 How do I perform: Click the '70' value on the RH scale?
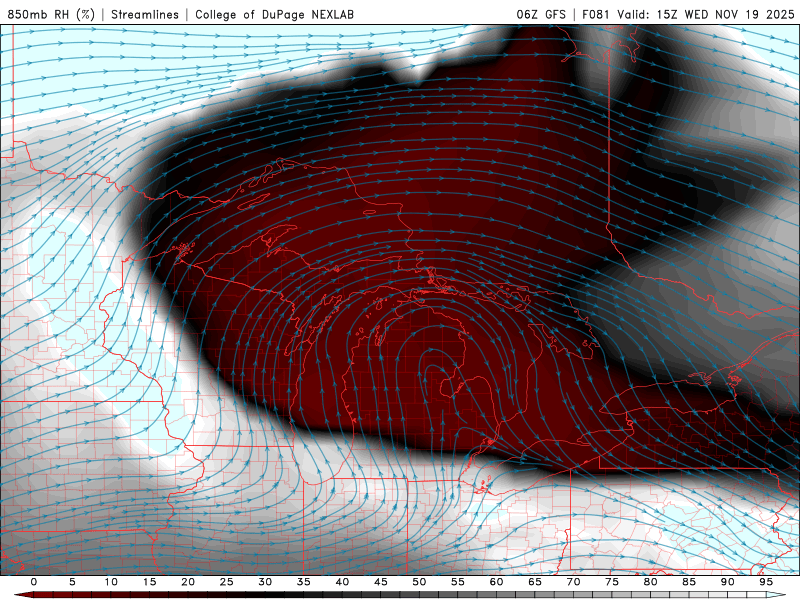573,582
